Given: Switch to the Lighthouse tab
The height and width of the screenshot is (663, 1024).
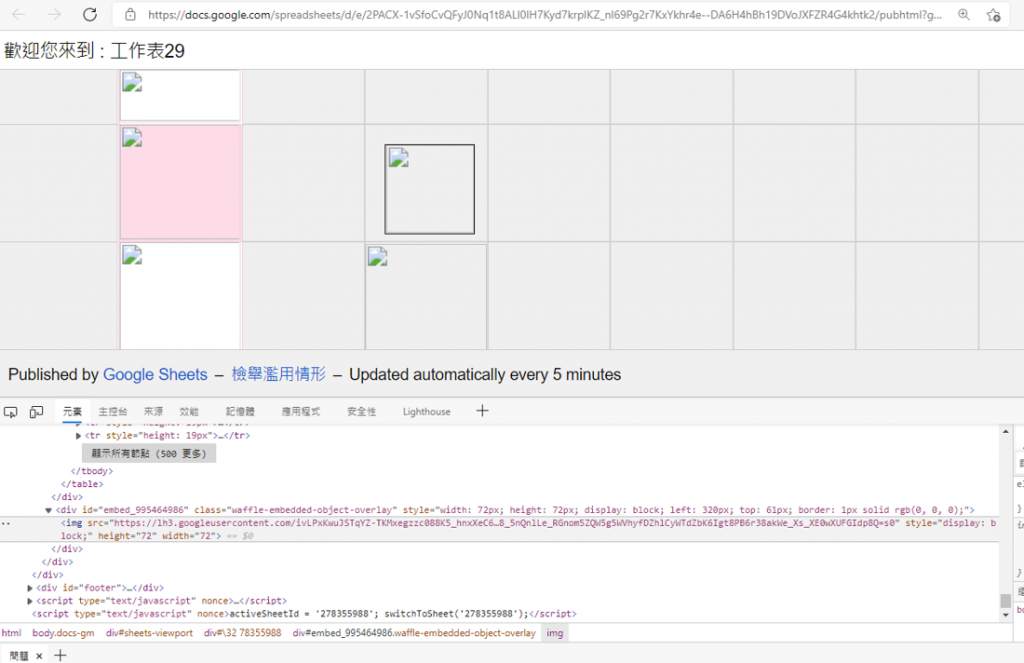Looking at the screenshot, I should 426,412.
